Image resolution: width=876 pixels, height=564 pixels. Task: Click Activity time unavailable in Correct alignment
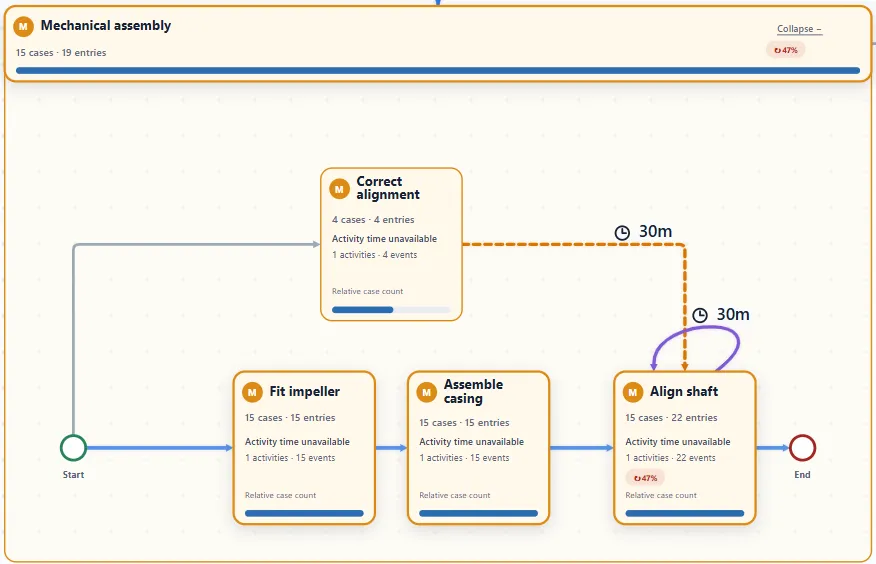[384, 239]
